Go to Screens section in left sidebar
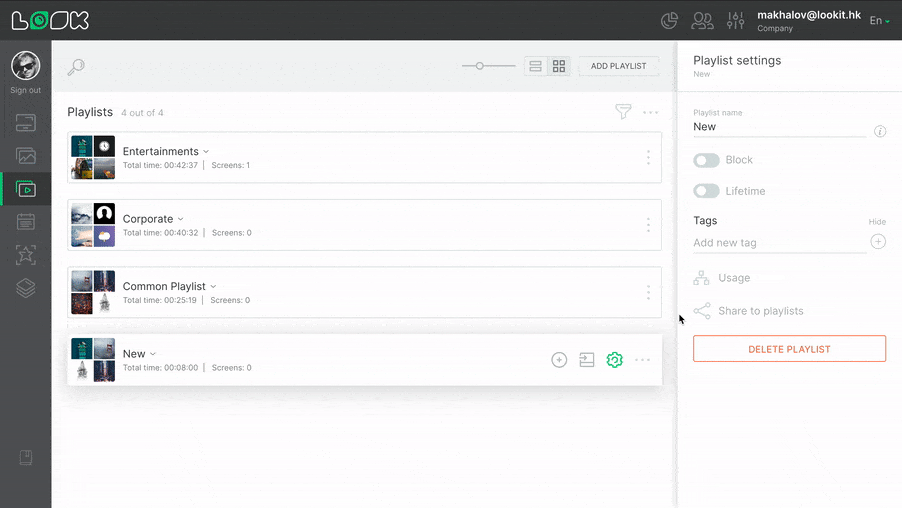The height and width of the screenshot is (508, 902). click(26, 123)
